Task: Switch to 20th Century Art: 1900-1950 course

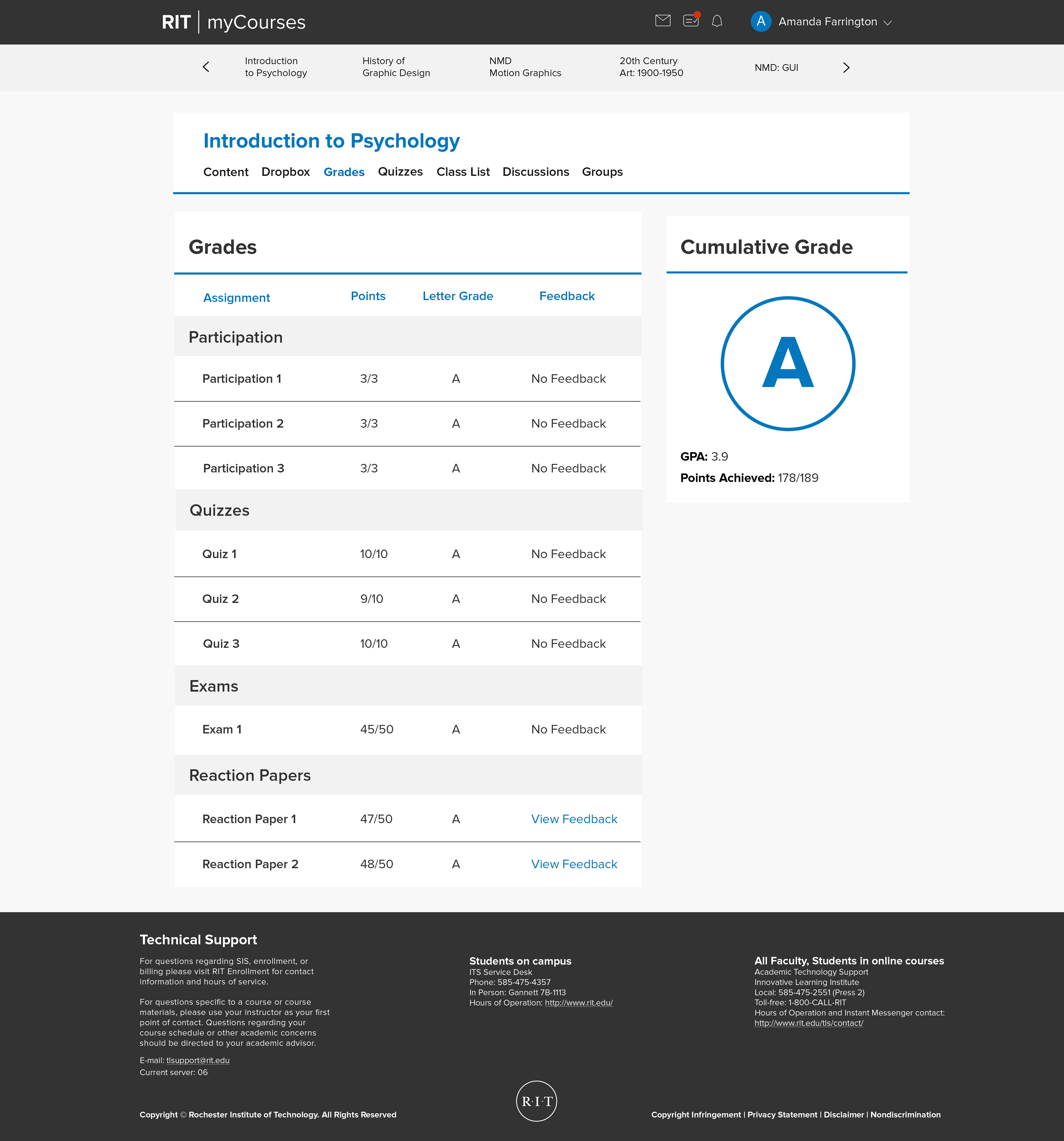Action: click(x=651, y=67)
